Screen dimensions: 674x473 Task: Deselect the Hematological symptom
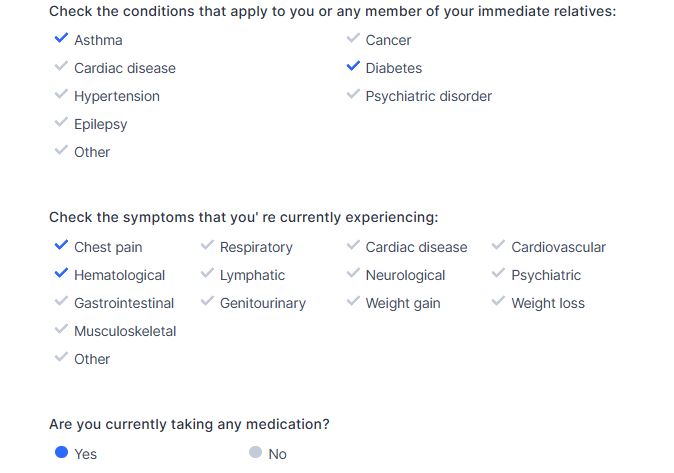(62, 275)
